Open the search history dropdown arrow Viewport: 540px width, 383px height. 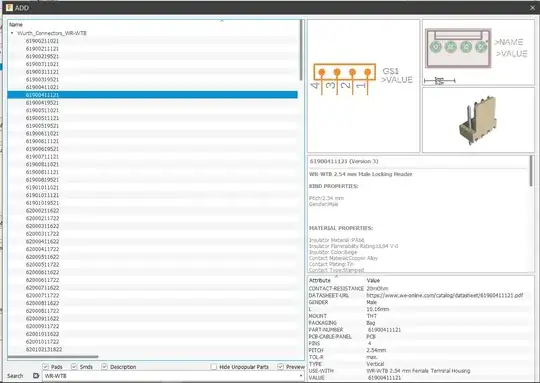pyautogui.click(x=301, y=375)
